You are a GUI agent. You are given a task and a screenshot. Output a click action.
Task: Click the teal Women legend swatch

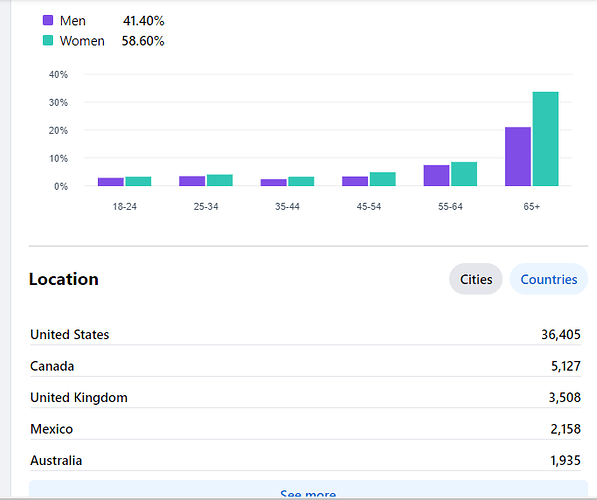tap(48, 40)
